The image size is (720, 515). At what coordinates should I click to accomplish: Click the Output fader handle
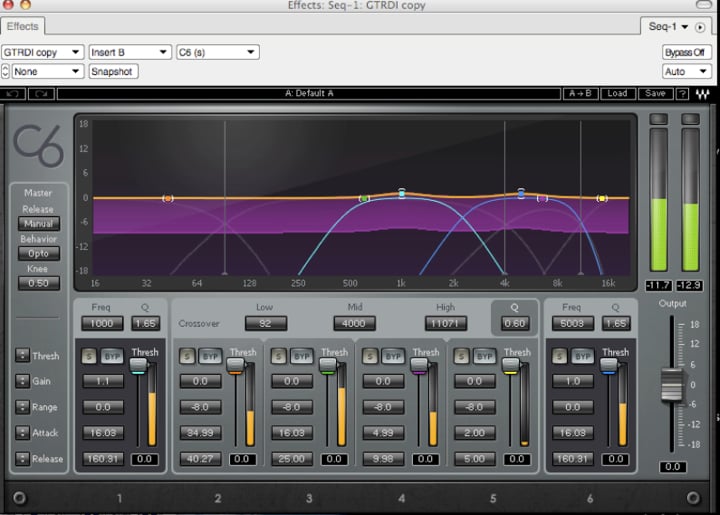pos(672,385)
